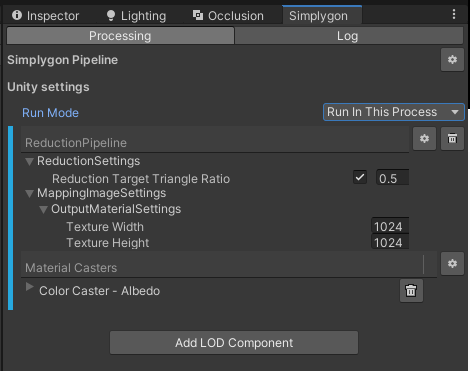
Task: Delete the ReductionPipeline with trash icon
Action: [452, 139]
